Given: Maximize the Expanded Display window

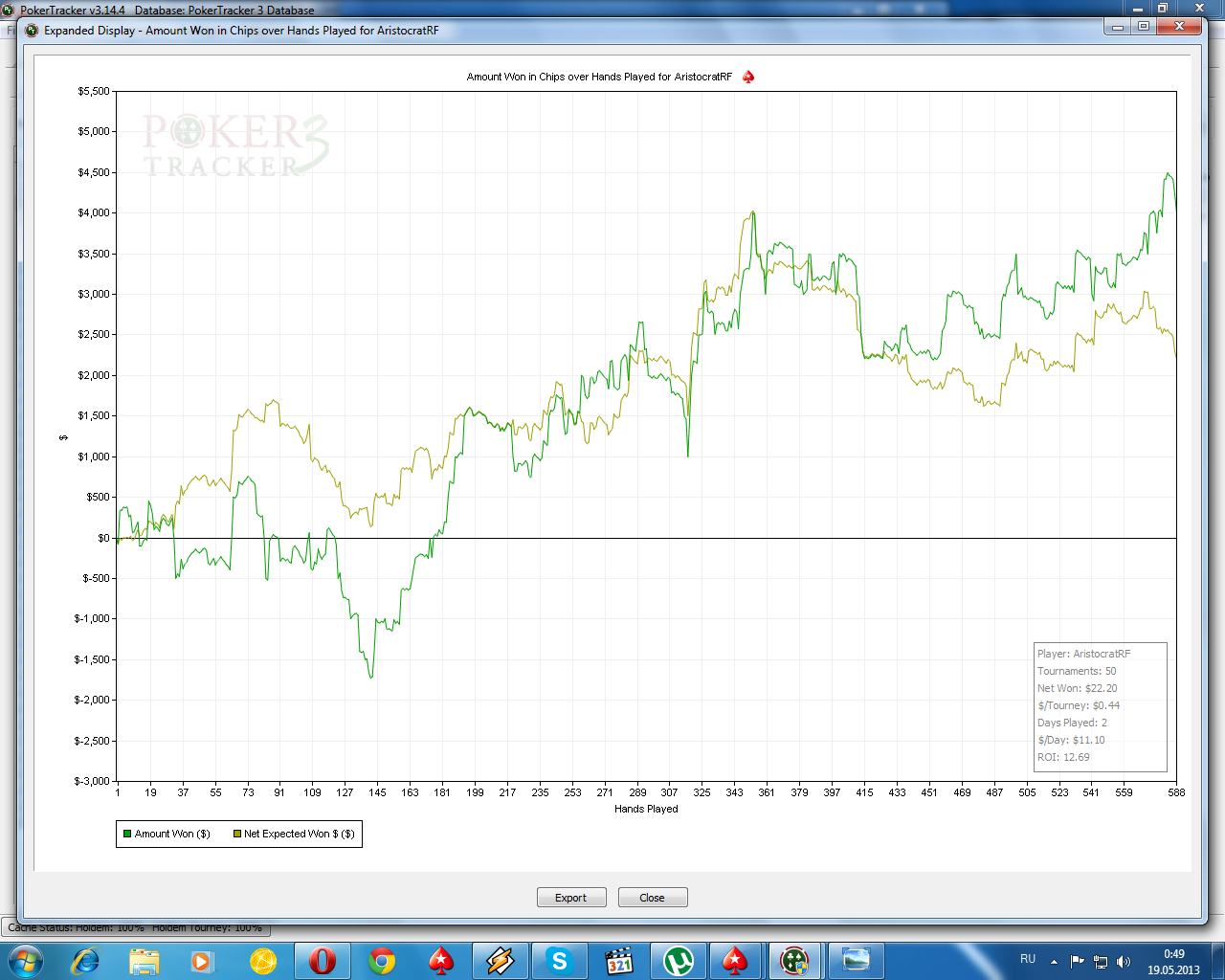Looking at the screenshot, I should 1144,27.
